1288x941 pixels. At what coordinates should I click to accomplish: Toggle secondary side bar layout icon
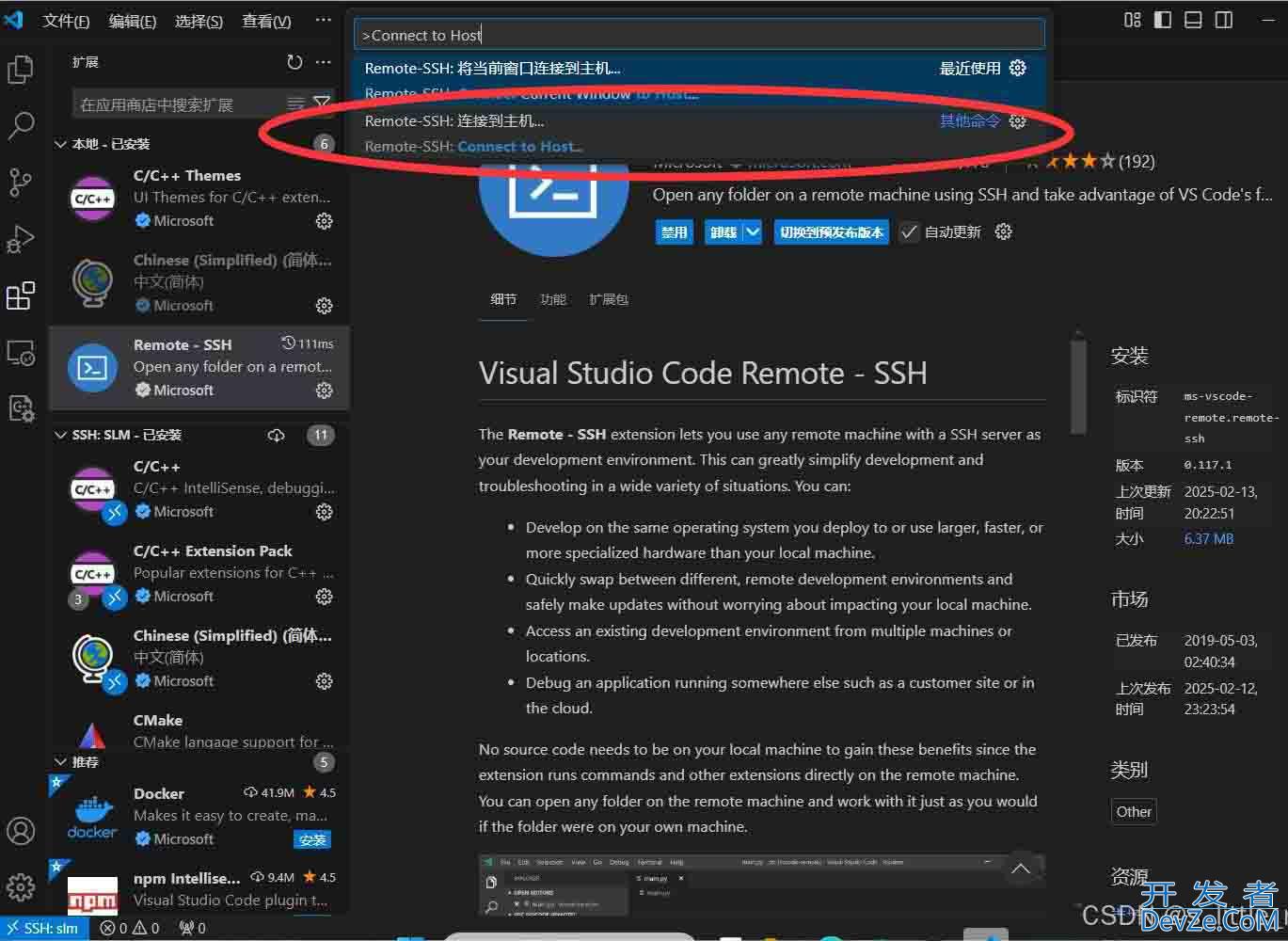pyautogui.click(x=1224, y=20)
